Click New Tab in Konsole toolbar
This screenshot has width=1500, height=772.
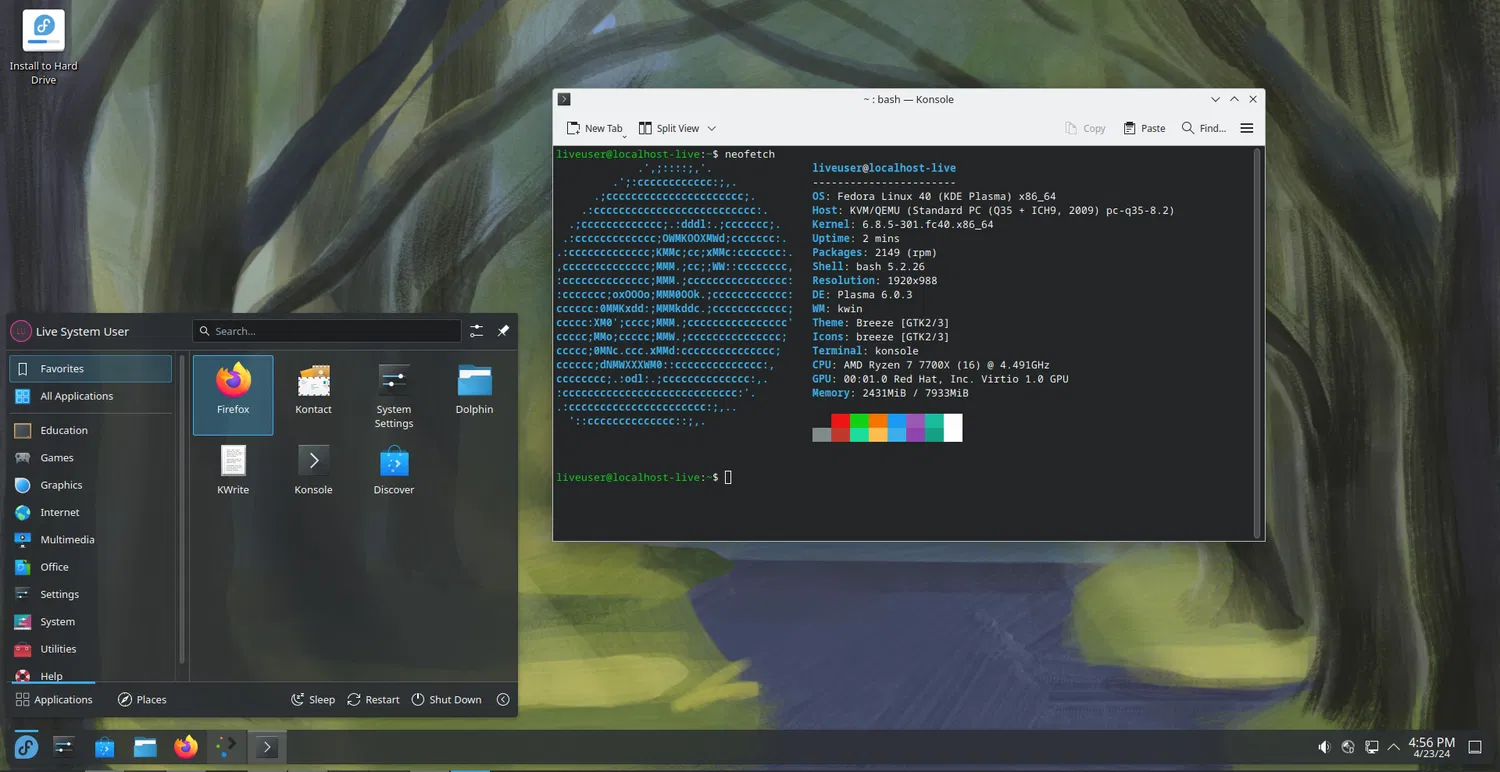pyautogui.click(x=594, y=128)
